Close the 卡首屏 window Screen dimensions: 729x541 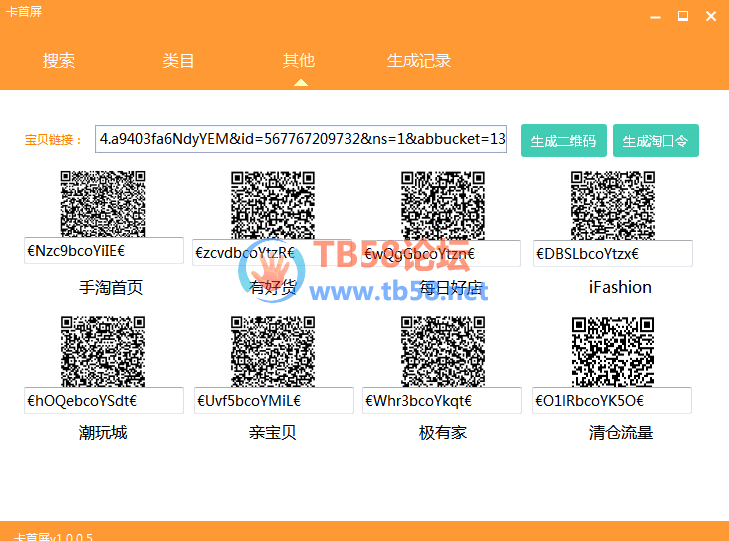click(711, 16)
